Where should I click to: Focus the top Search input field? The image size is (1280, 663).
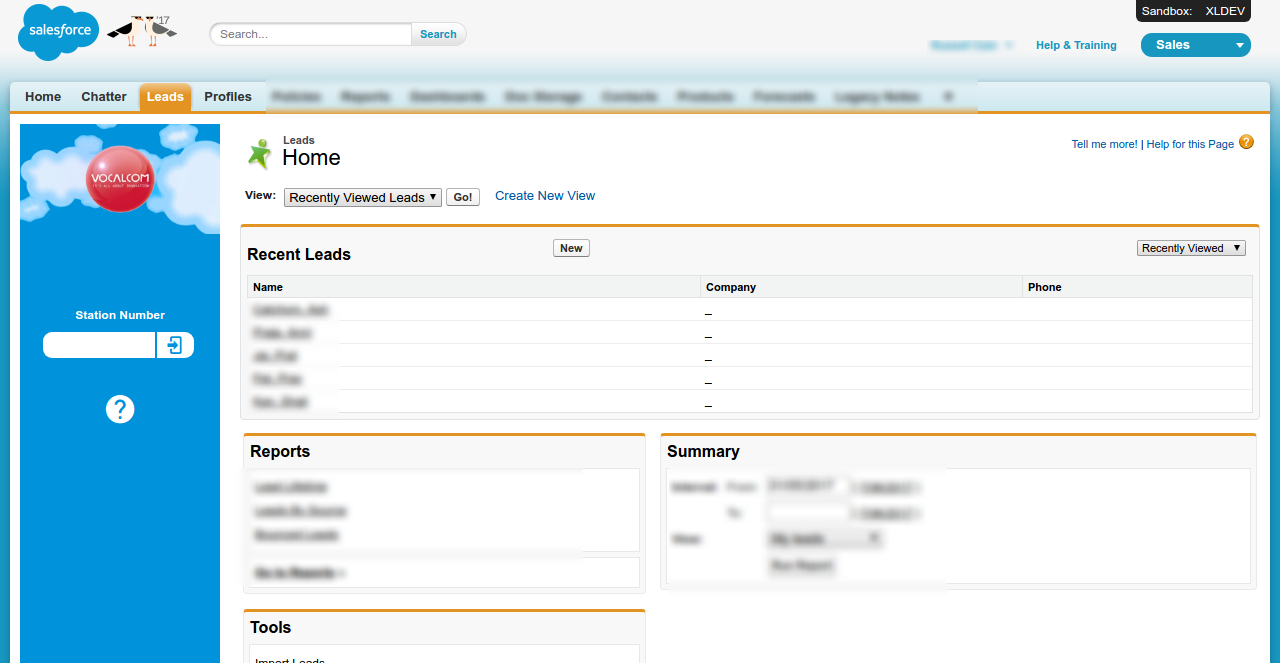[x=311, y=34]
